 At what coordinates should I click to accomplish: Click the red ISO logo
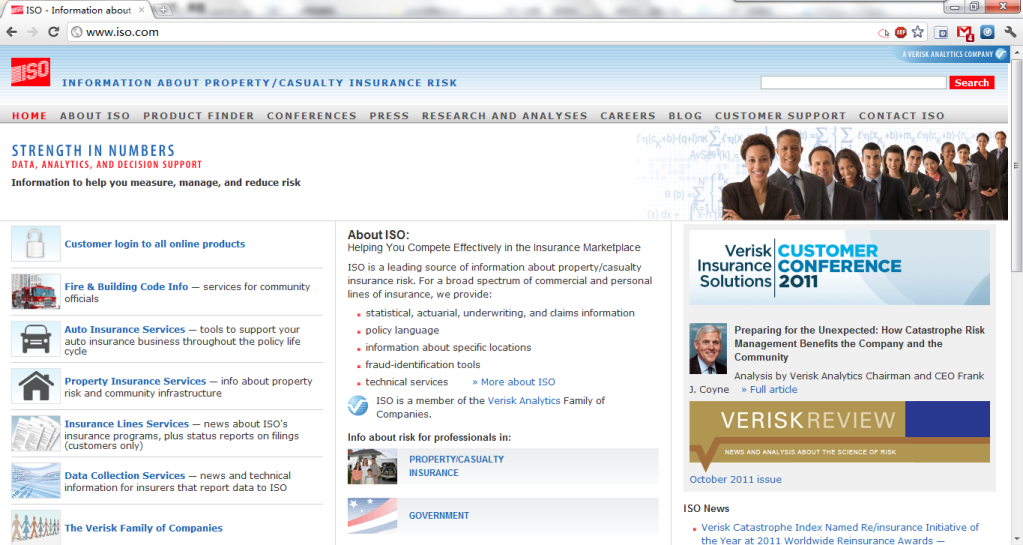(x=30, y=72)
